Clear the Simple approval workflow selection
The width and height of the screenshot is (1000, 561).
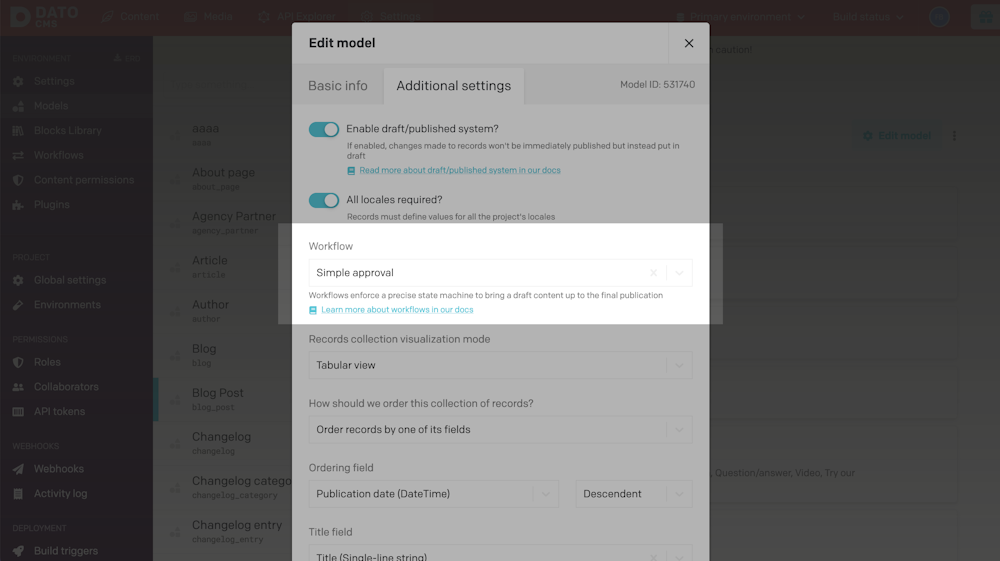pyautogui.click(x=653, y=273)
